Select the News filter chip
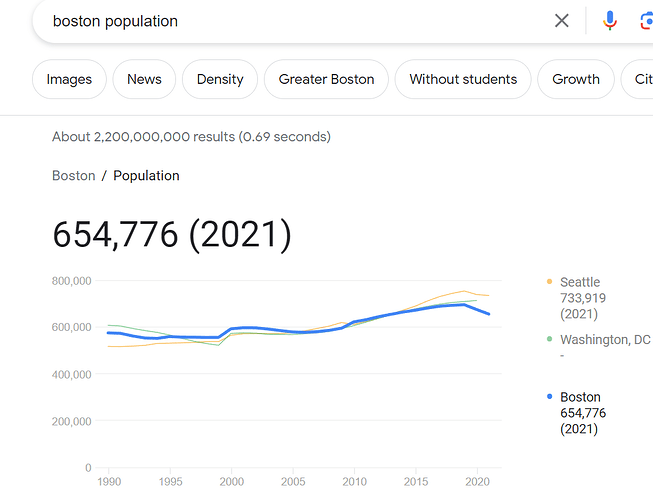 click(x=144, y=79)
